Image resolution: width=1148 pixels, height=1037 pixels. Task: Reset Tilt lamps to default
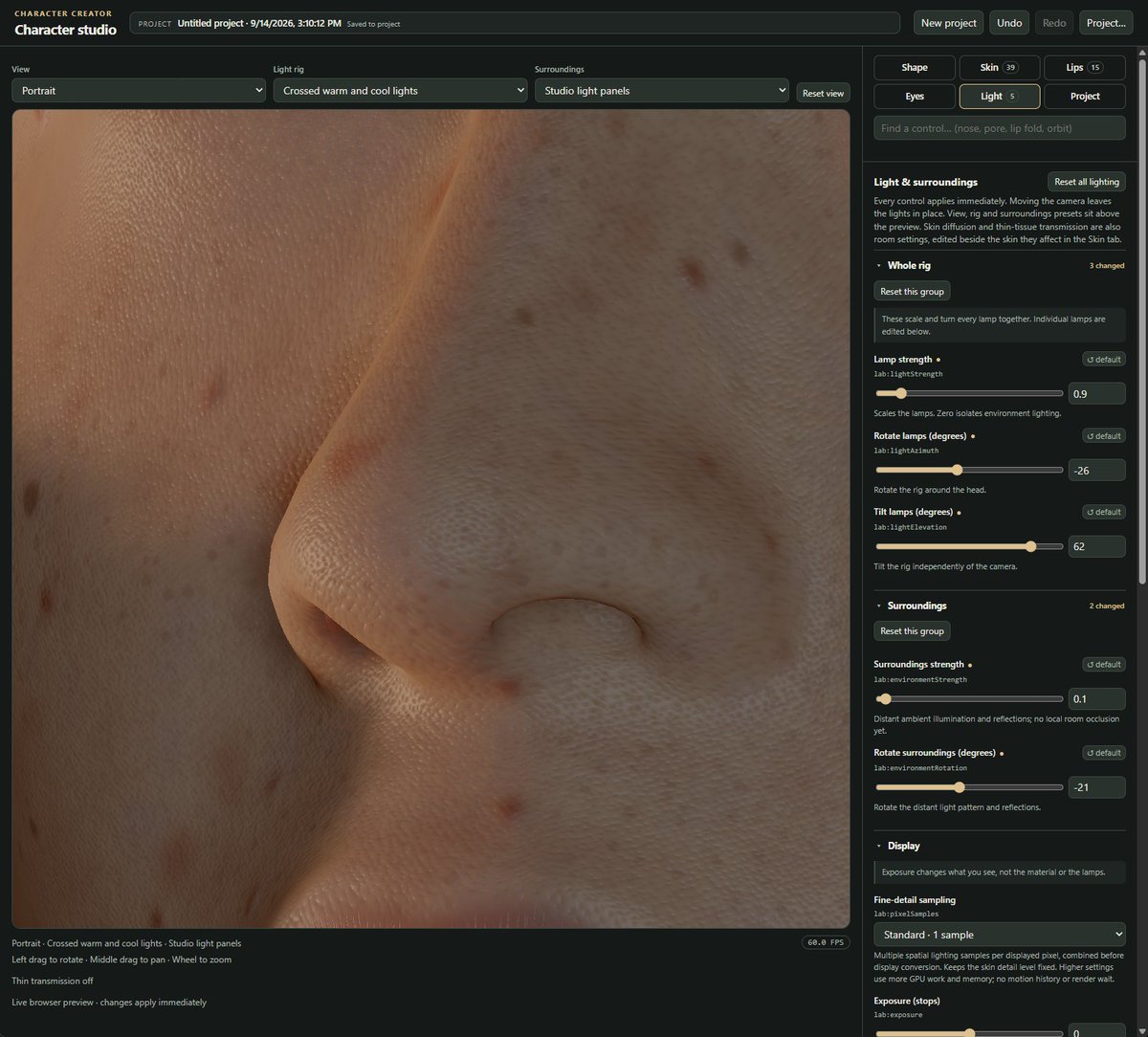click(x=1103, y=512)
